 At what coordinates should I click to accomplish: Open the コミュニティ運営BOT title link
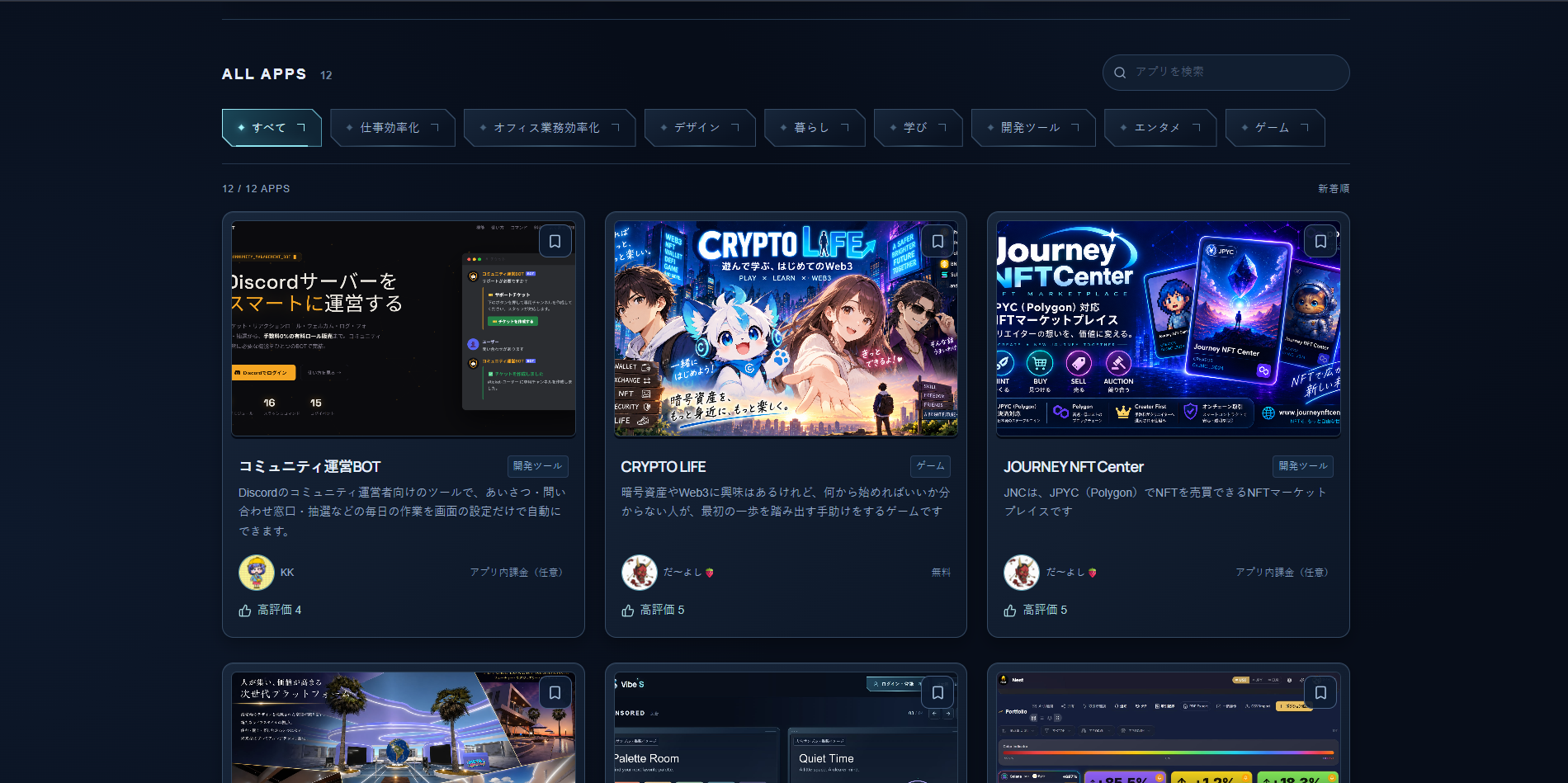[x=309, y=467]
